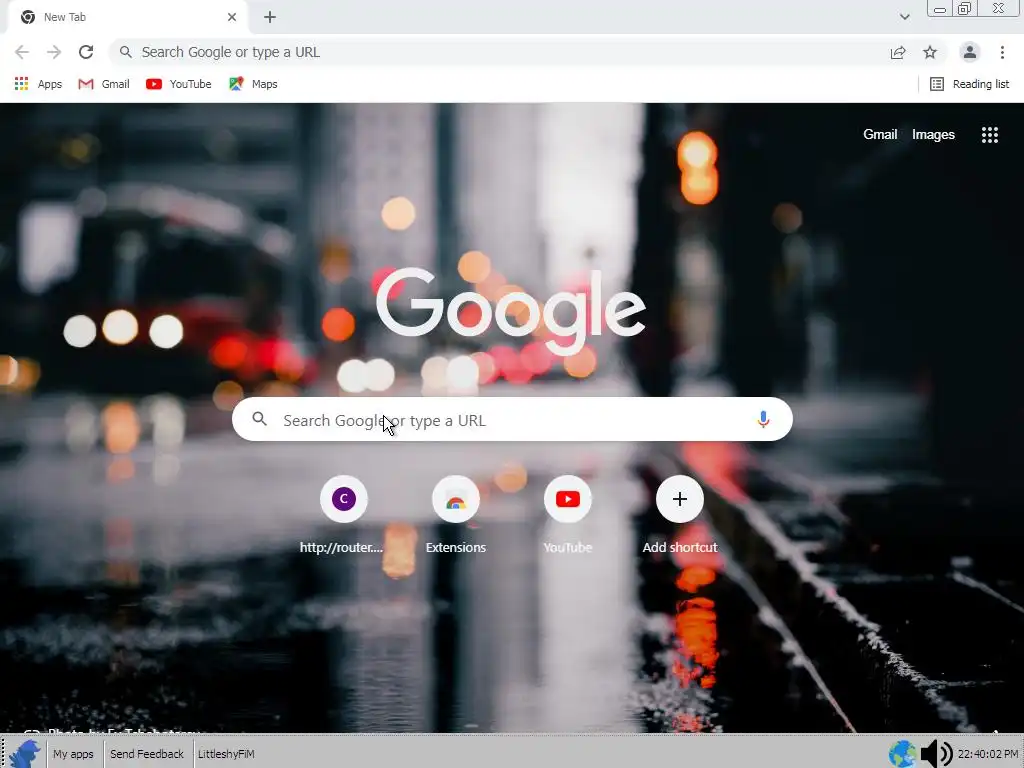This screenshot has width=1024, height=768.
Task: Open the taskbar start pony icon
Action: point(25,754)
